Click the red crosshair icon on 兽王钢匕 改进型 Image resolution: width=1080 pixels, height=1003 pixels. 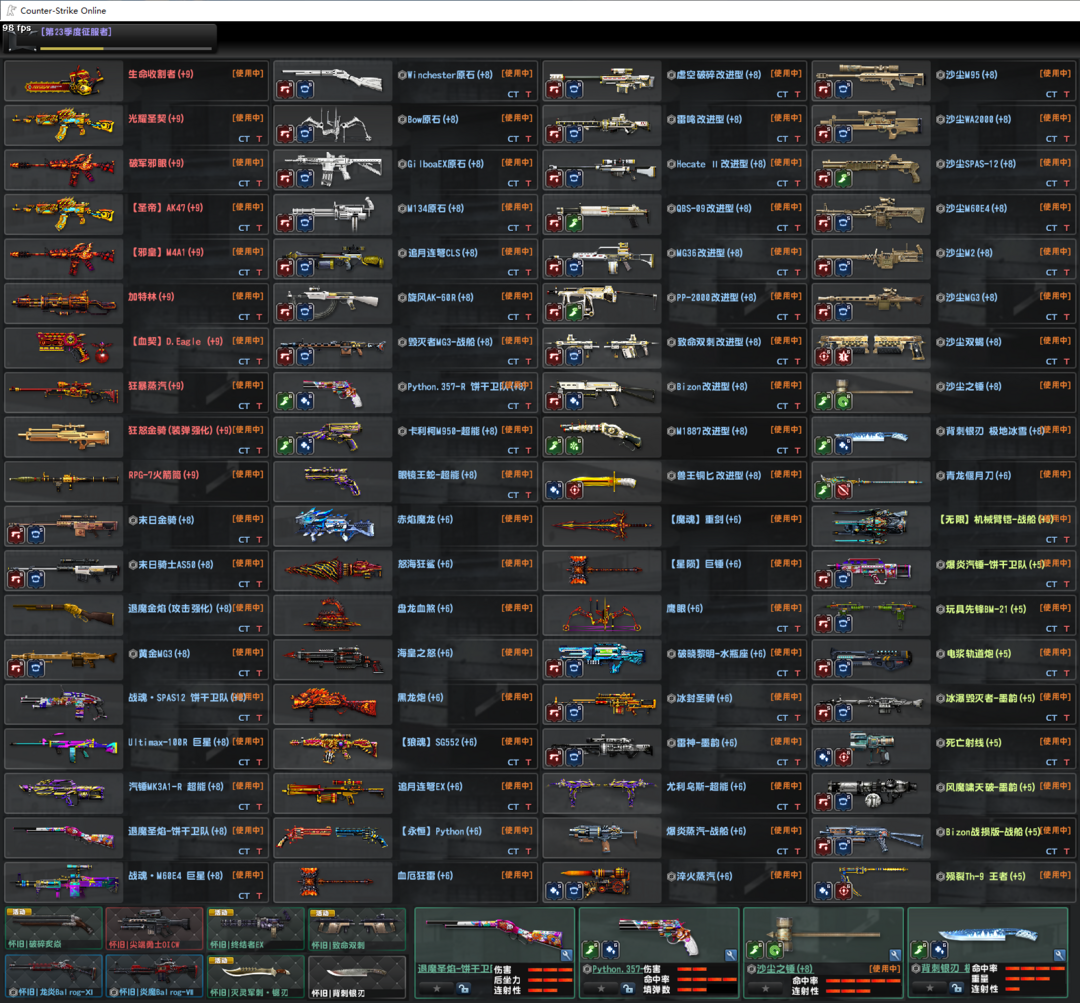tap(574, 490)
